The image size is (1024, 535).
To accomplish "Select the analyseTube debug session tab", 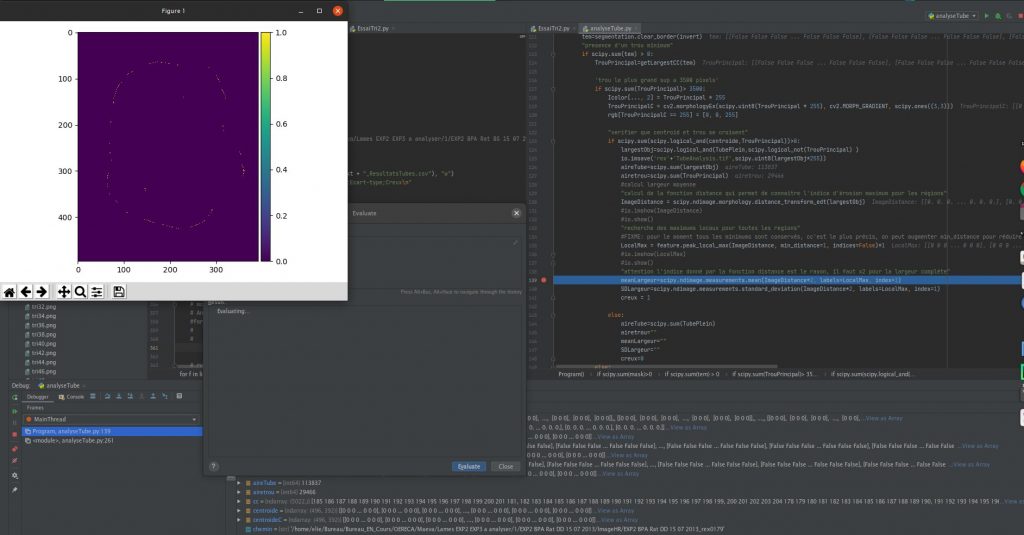I will pyautogui.click(x=63, y=385).
